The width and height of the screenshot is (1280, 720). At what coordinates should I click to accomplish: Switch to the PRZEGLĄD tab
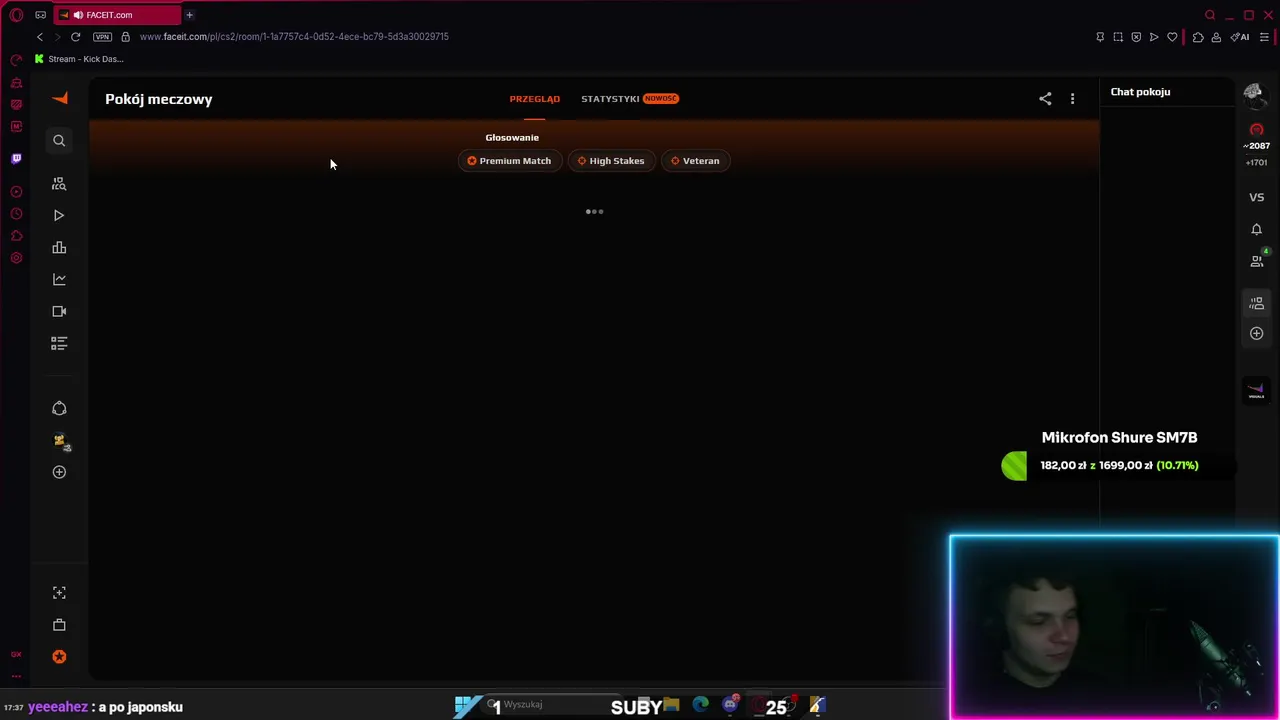coord(535,99)
